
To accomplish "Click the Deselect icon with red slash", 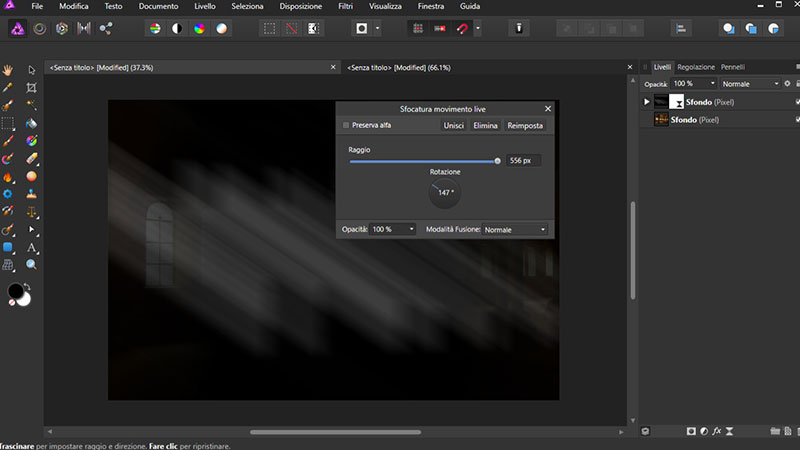I will (291, 29).
